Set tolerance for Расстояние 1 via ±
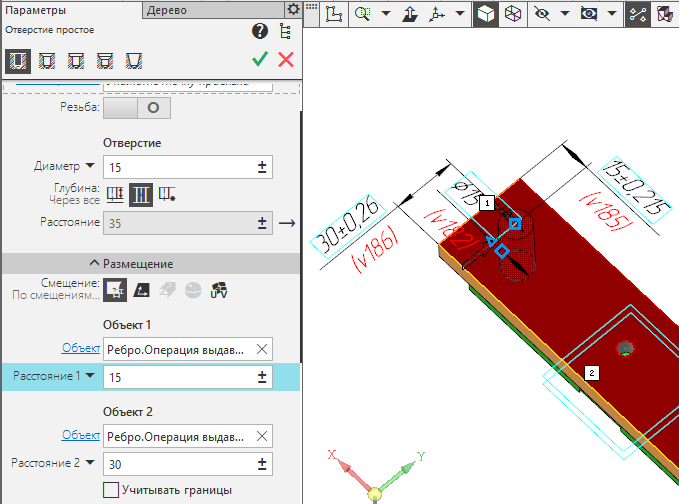Image resolution: width=679 pixels, height=504 pixels. [x=262, y=377]
